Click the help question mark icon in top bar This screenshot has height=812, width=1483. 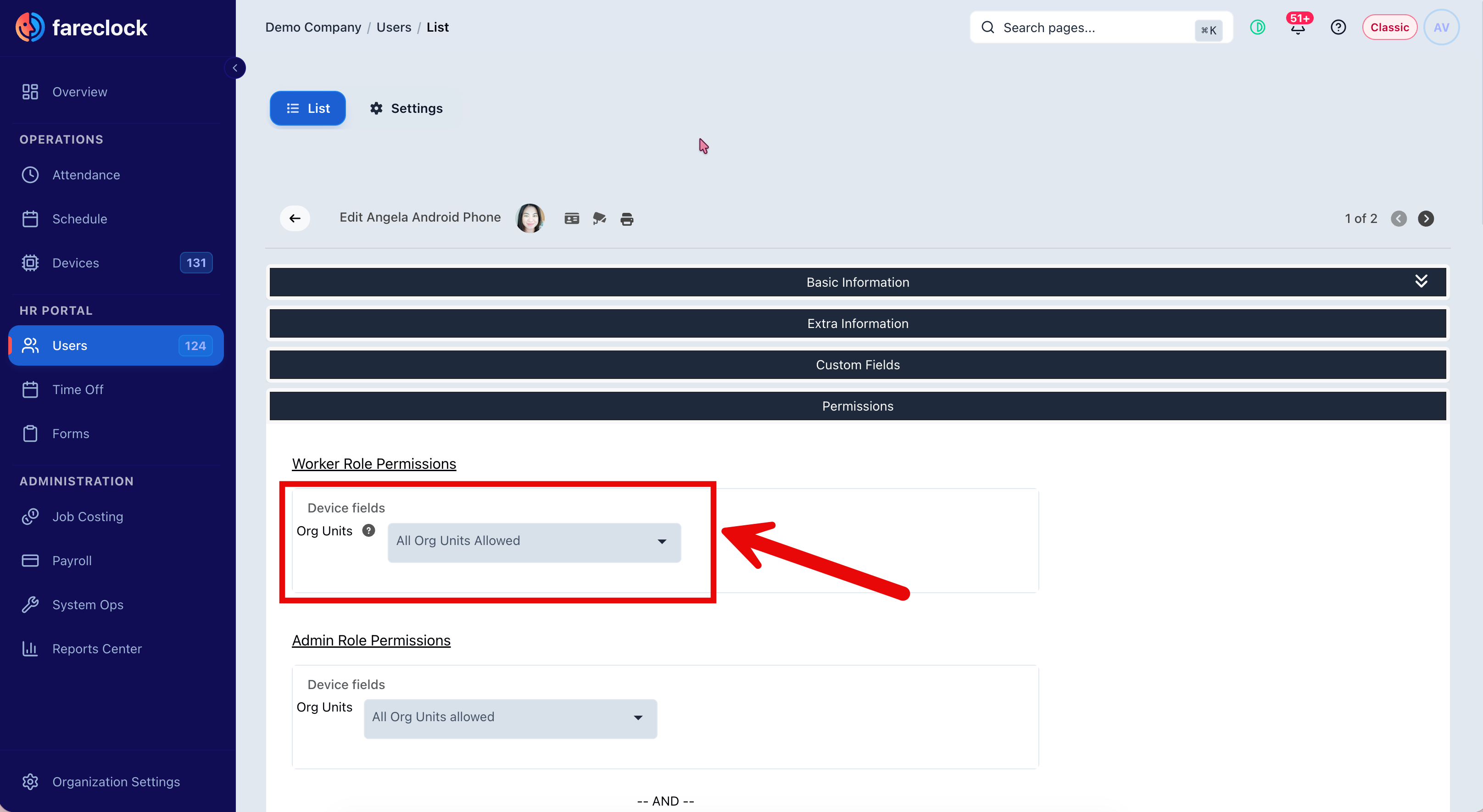tap(1338, 27)
